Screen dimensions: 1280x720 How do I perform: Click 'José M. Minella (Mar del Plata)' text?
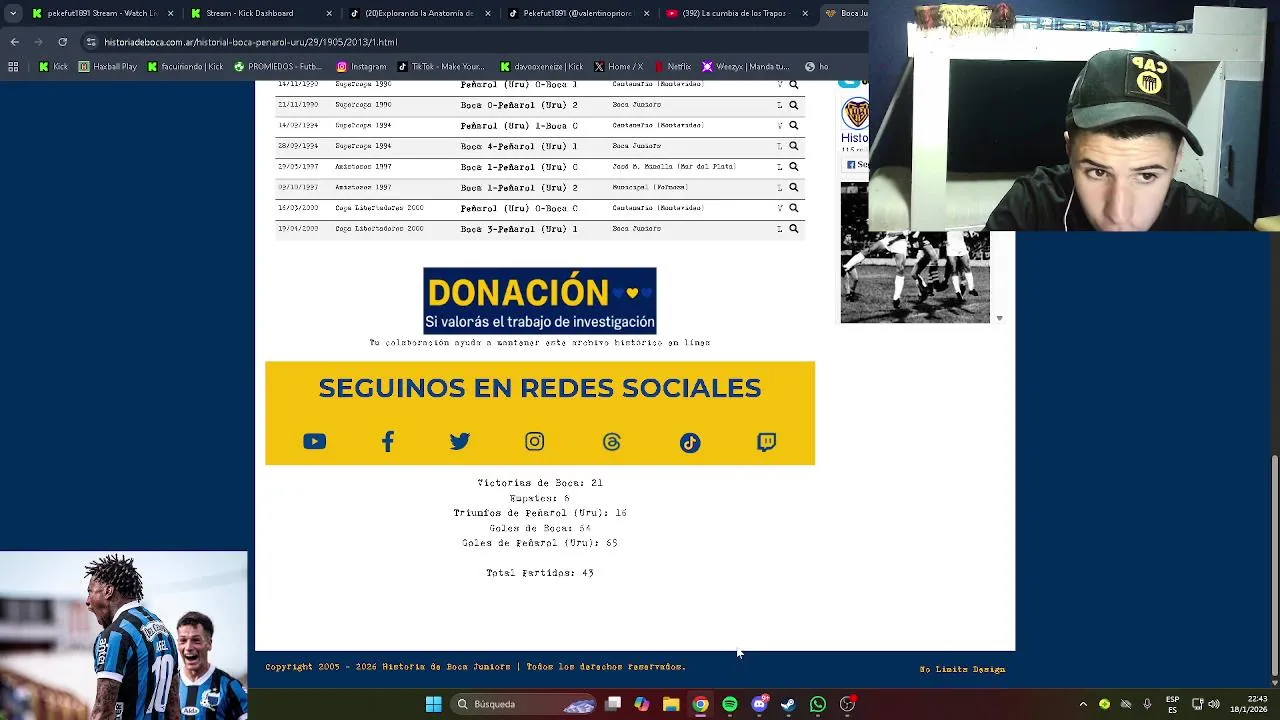[x=674, y=167]
